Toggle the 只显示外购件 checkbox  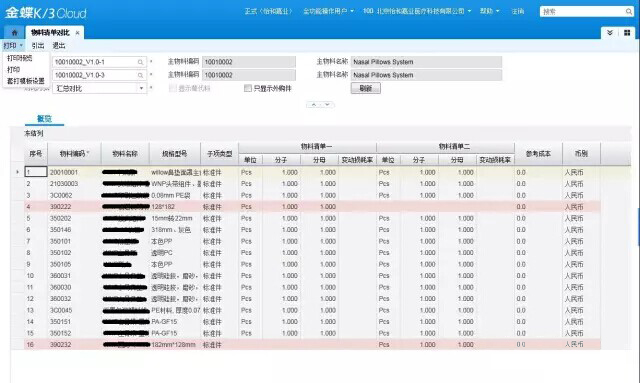click(247, 88)
